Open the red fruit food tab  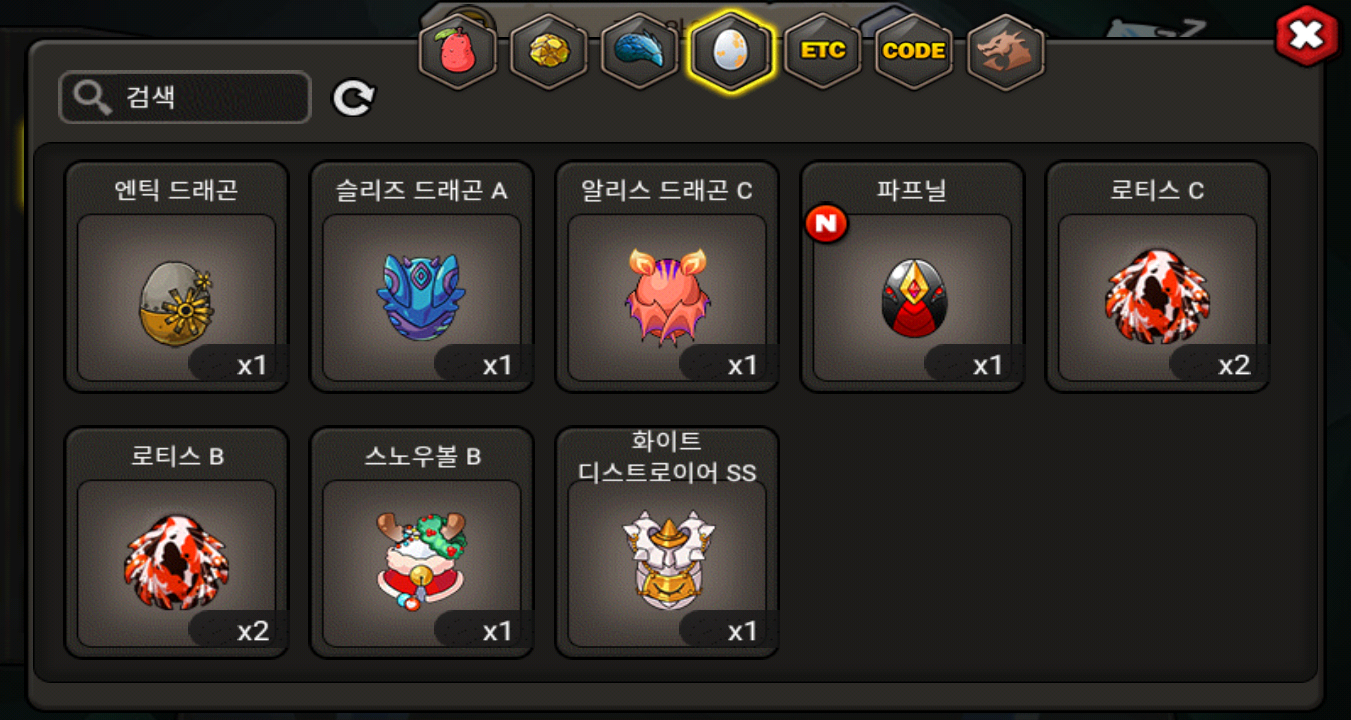pyautogui.click(x=458, y=52)
